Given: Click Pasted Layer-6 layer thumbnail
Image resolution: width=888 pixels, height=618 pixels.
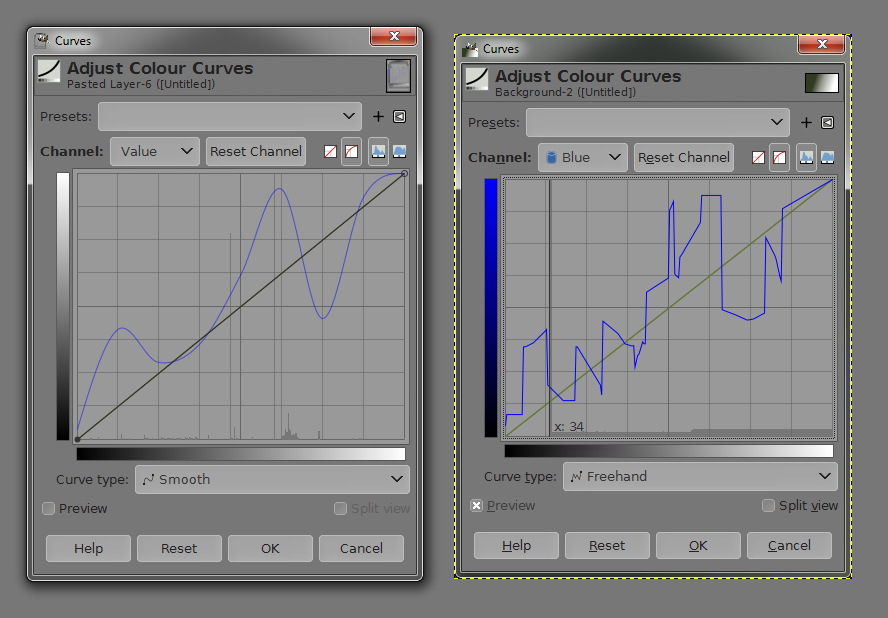Looking at the screenshot, I should (398, 76).
